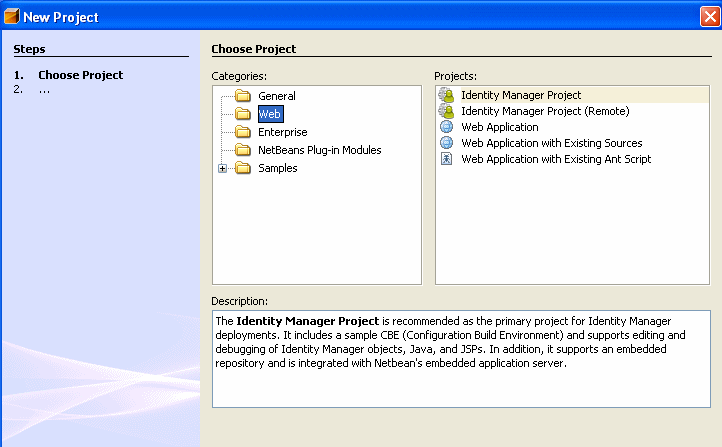Click the Web Application globe icon
Screen dimensions: 722x447
446,127
